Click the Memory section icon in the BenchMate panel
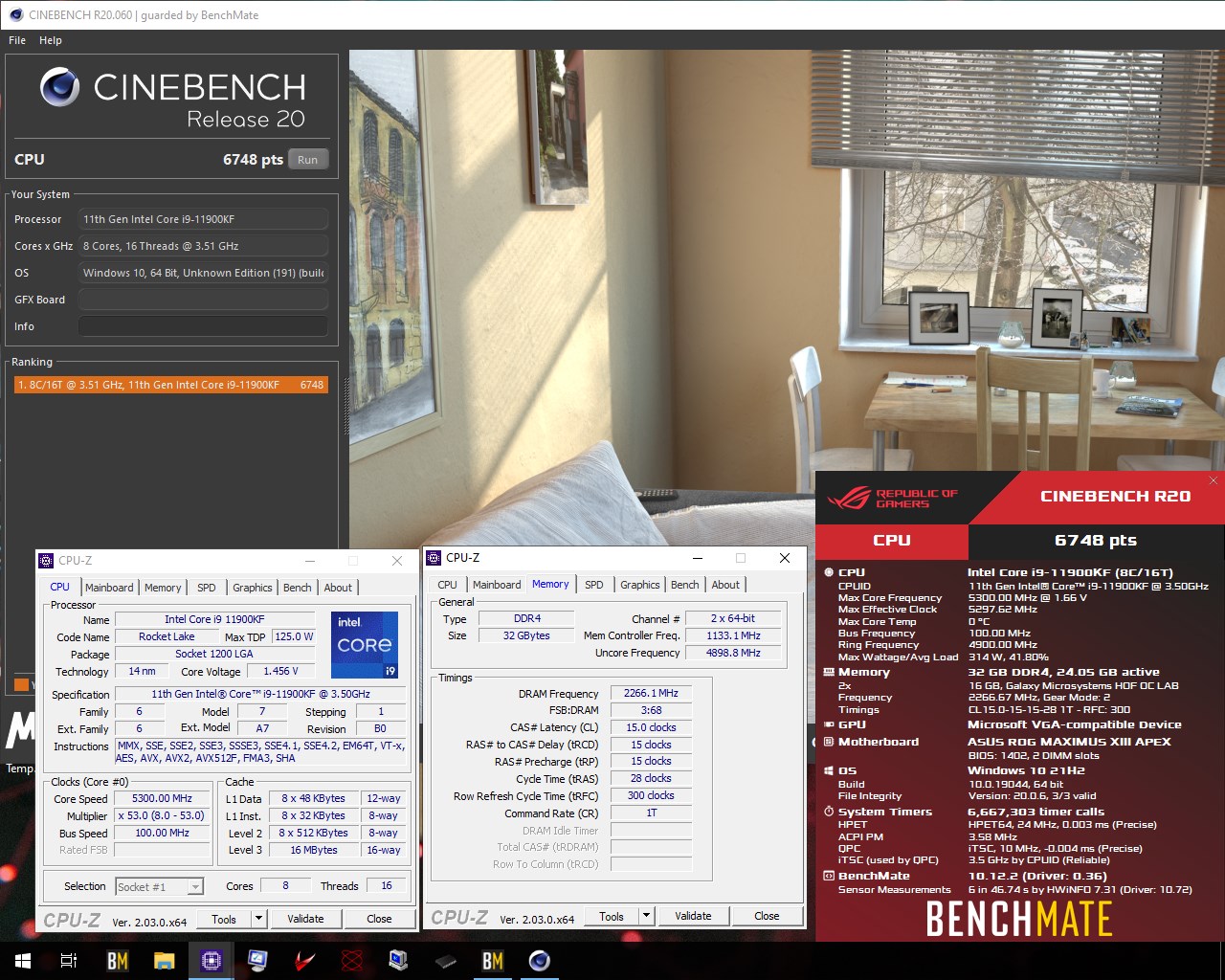 click(x=829, y=672)
